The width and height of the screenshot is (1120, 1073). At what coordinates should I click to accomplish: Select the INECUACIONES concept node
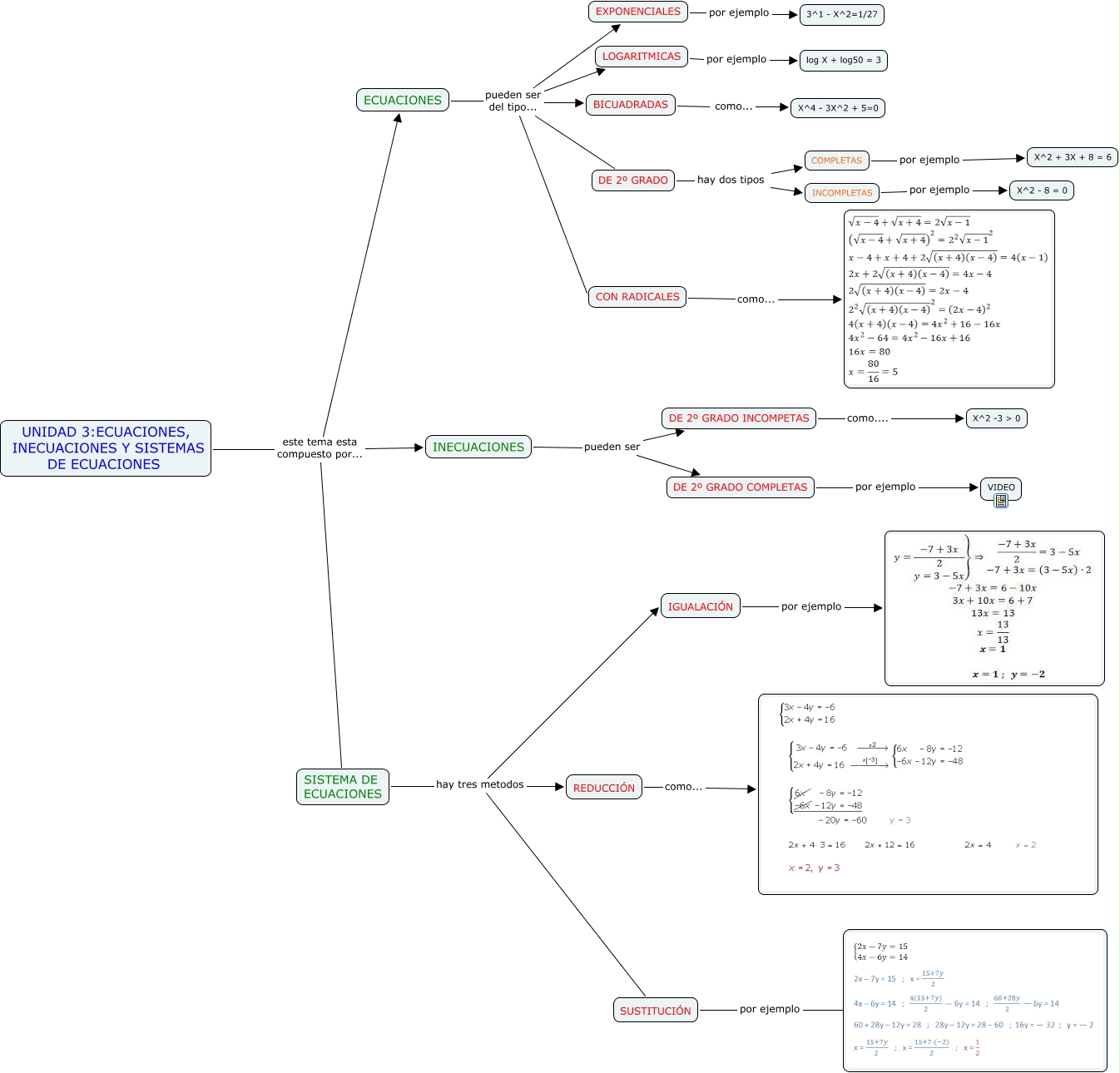pos(478,447)
